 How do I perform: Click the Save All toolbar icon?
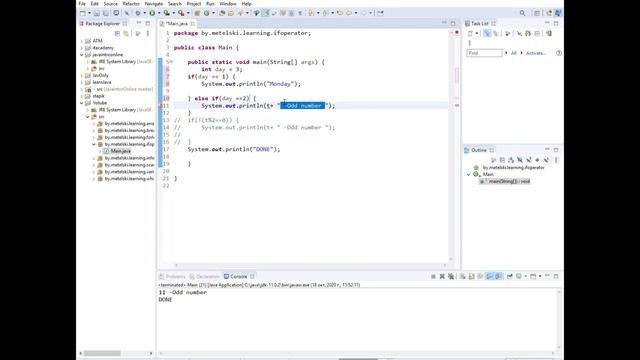(x=106, y=13)
